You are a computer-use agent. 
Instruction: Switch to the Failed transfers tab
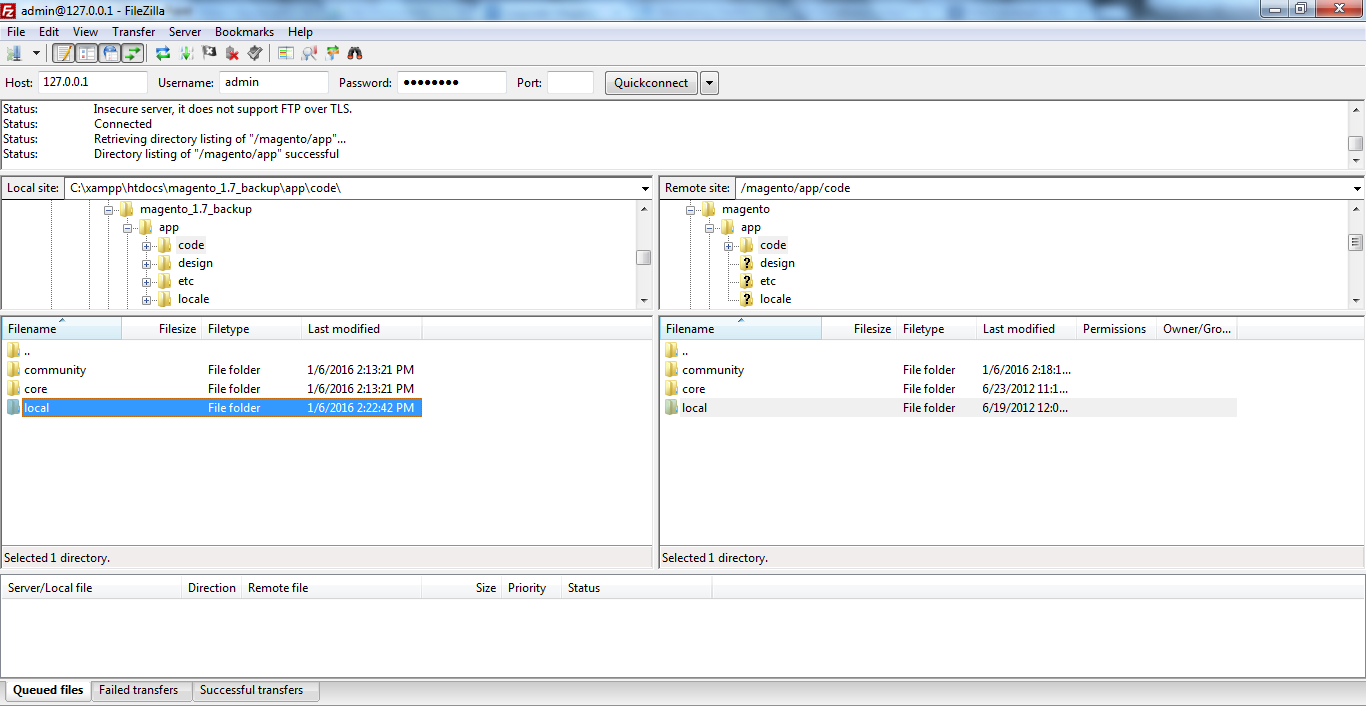point(139,690)
